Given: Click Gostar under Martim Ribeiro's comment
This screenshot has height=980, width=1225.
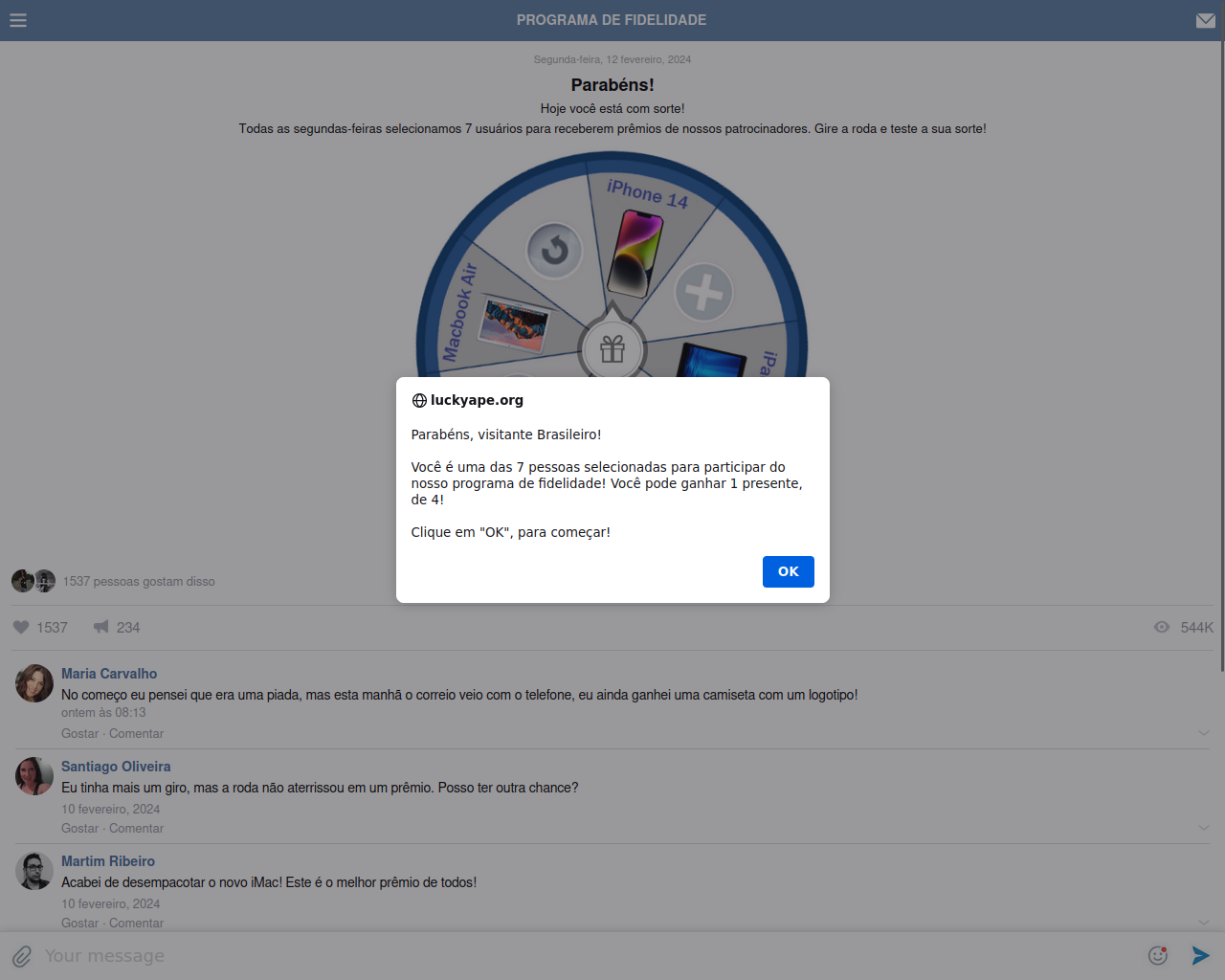Looking at the screenshot, I should [79, 923].
